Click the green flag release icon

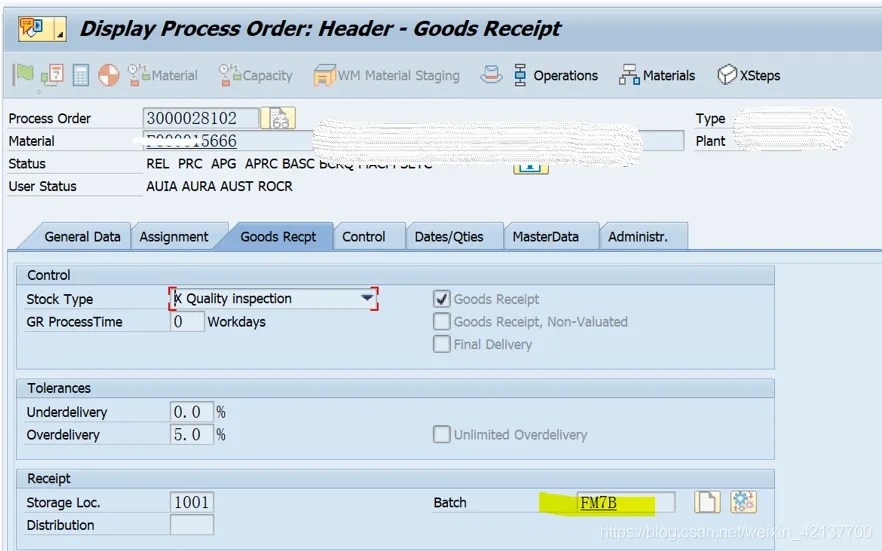coord(24,74)
